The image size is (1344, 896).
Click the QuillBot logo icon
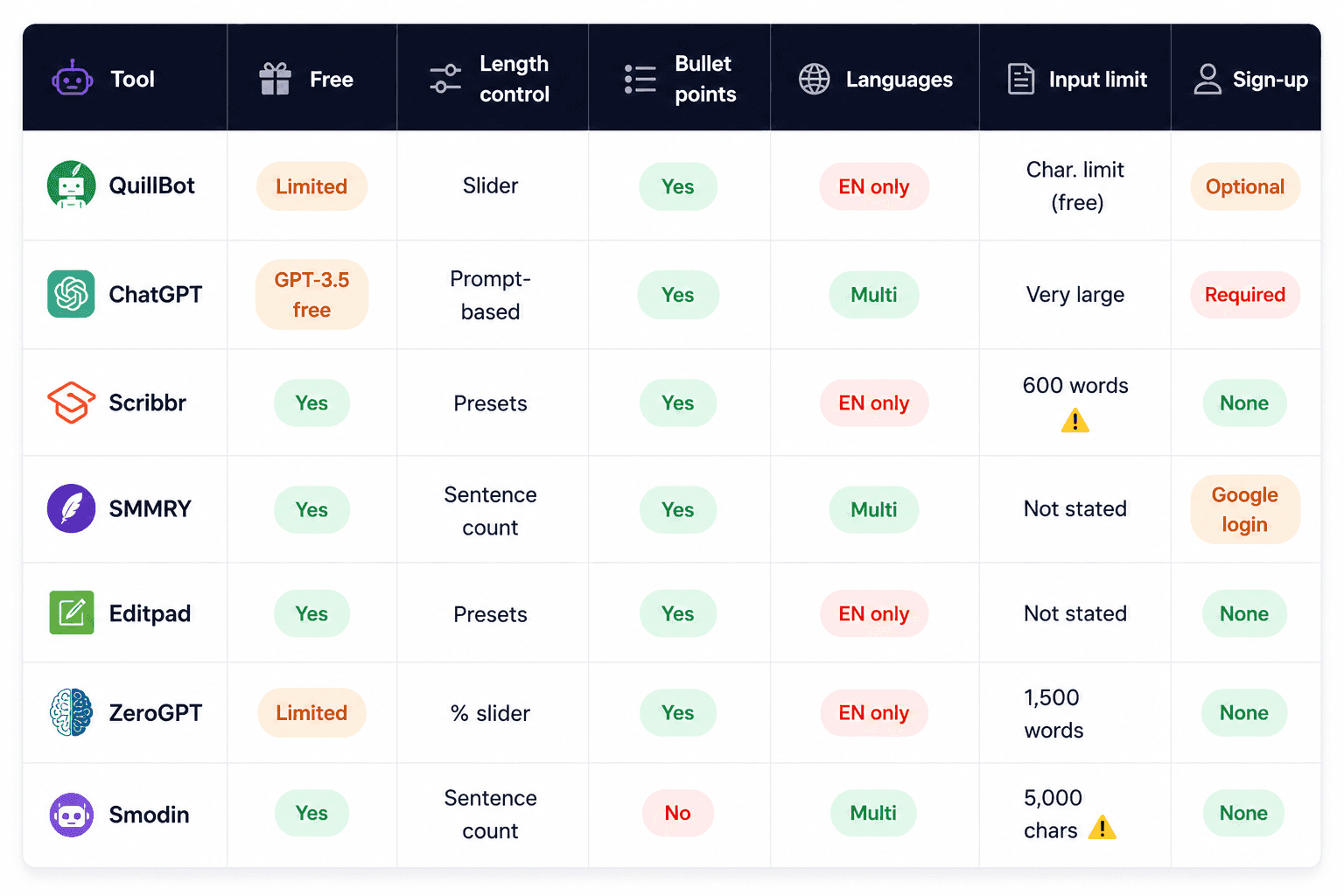coord(71,185)
